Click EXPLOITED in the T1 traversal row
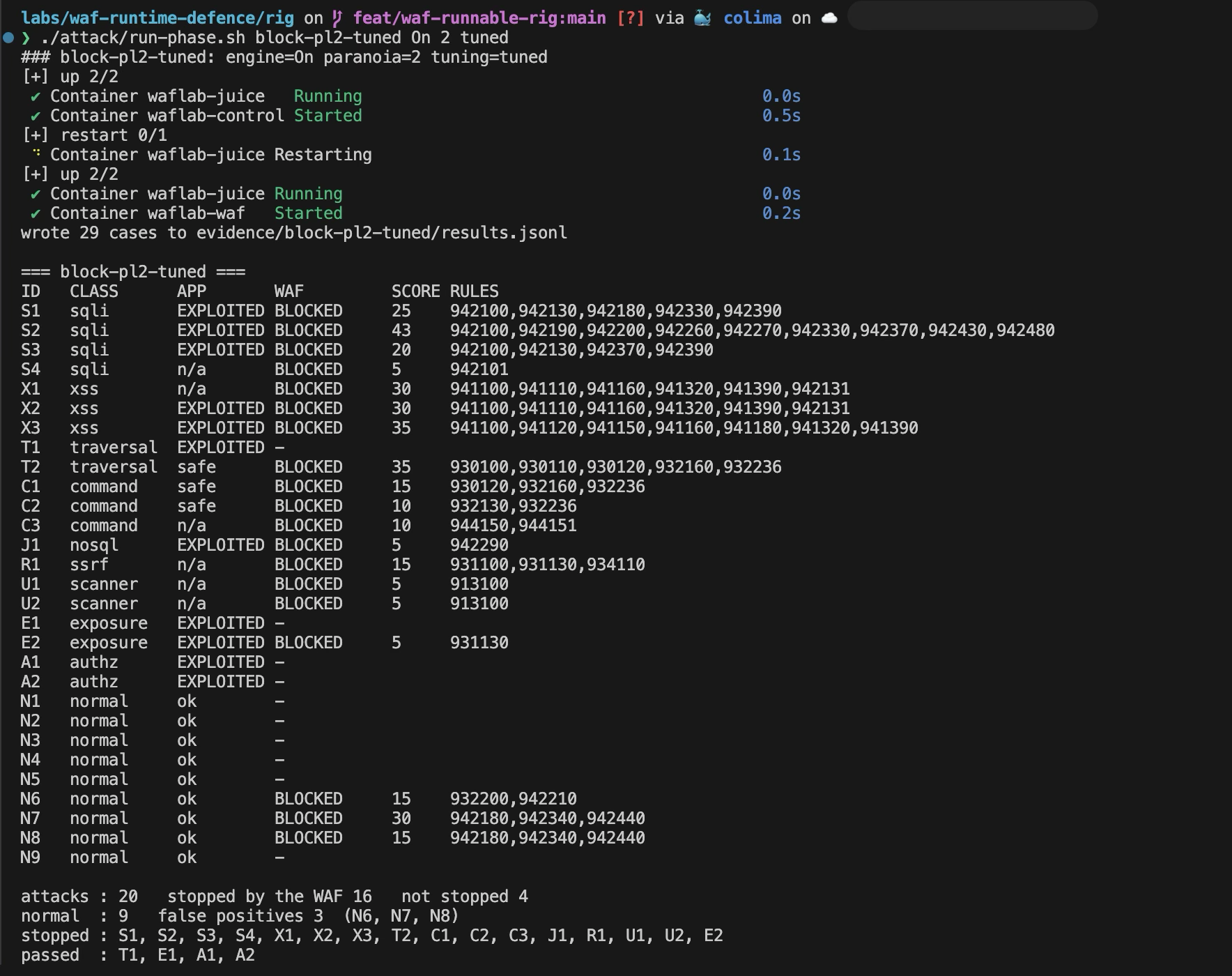The image size is (1232, 976). click(221, 448)
